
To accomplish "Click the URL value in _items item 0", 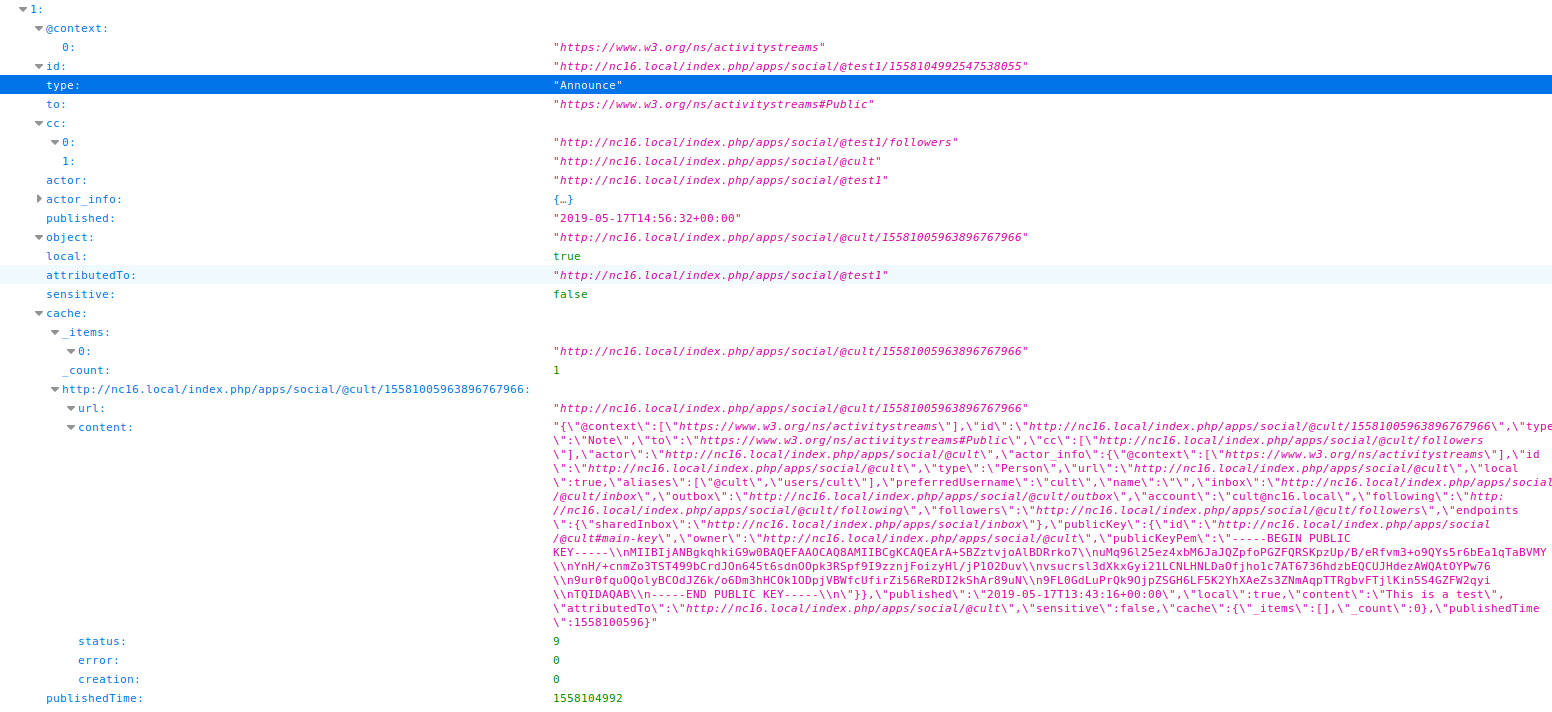I will pos(791,351).
